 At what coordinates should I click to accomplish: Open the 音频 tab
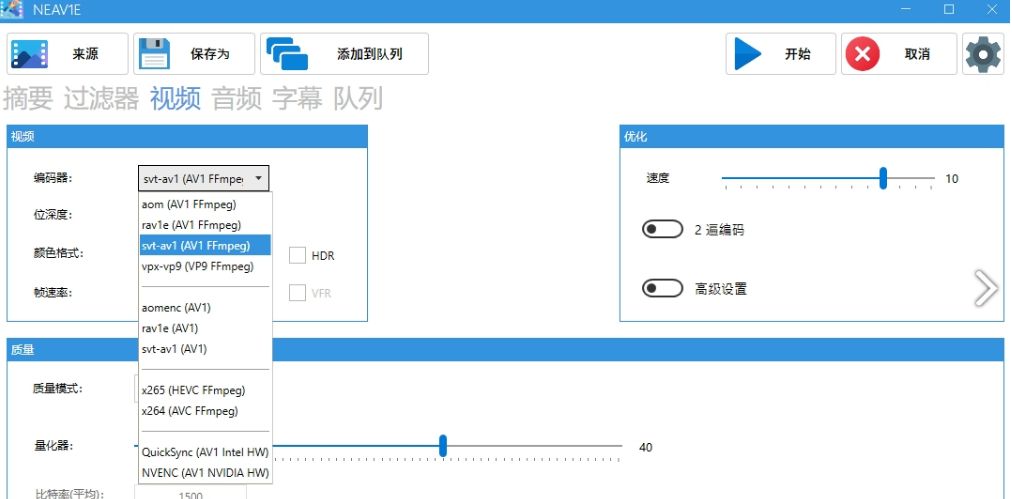coord(237,98)
